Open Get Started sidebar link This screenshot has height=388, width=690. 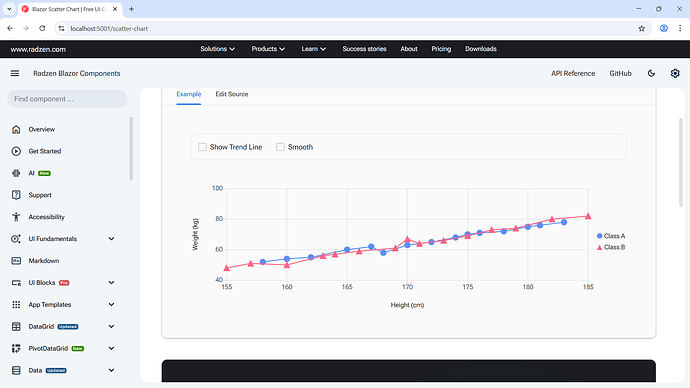tap(45, 151)
